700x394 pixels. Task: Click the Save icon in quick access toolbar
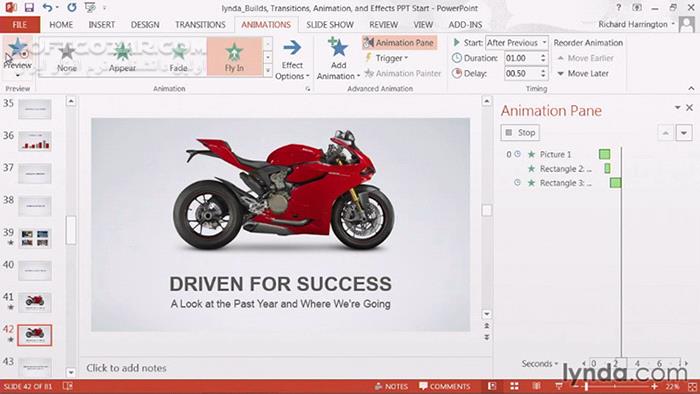pos(29,8)
